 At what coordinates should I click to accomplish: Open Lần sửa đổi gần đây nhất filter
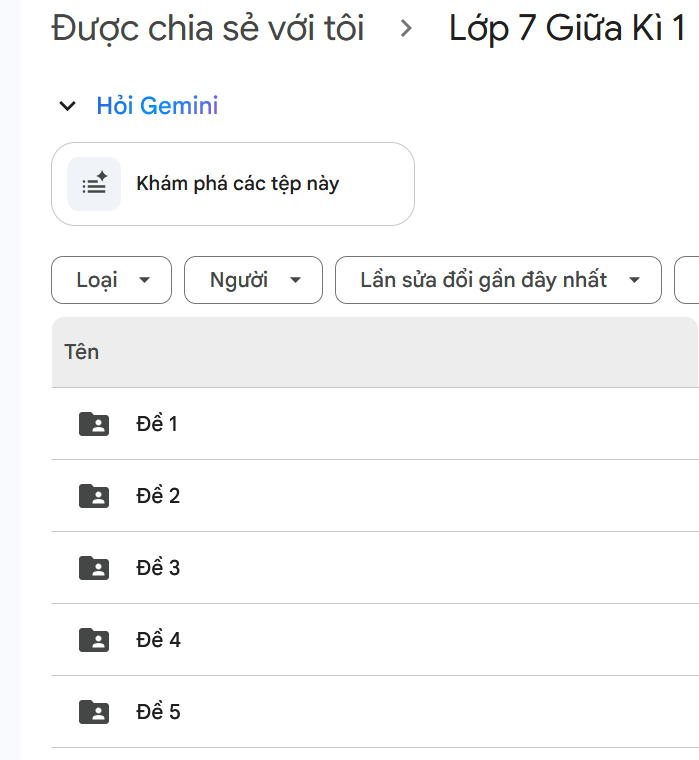pyautogui.click(x=498, y=280)
